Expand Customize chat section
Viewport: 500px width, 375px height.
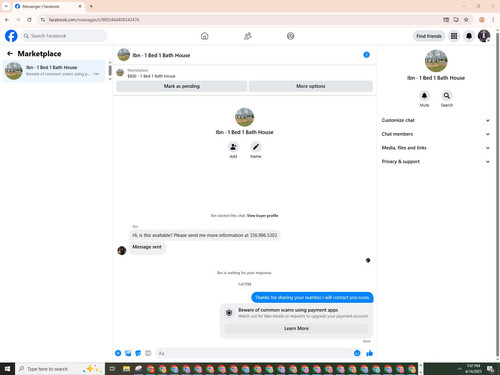436,120
